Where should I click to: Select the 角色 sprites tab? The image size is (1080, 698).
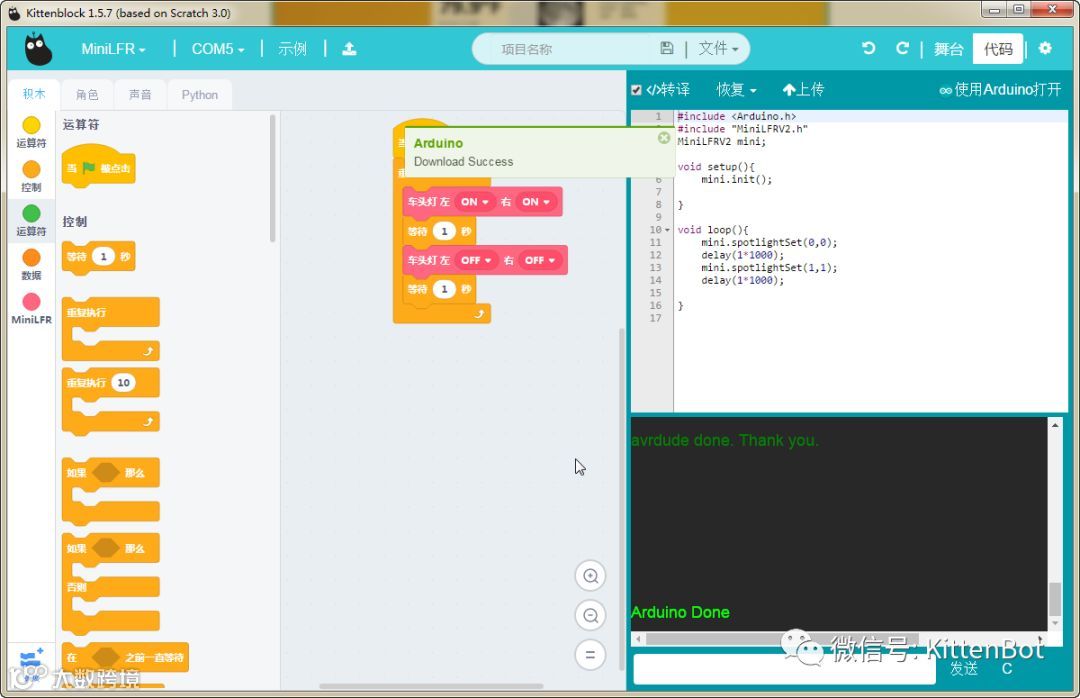[x=87, y=94]
